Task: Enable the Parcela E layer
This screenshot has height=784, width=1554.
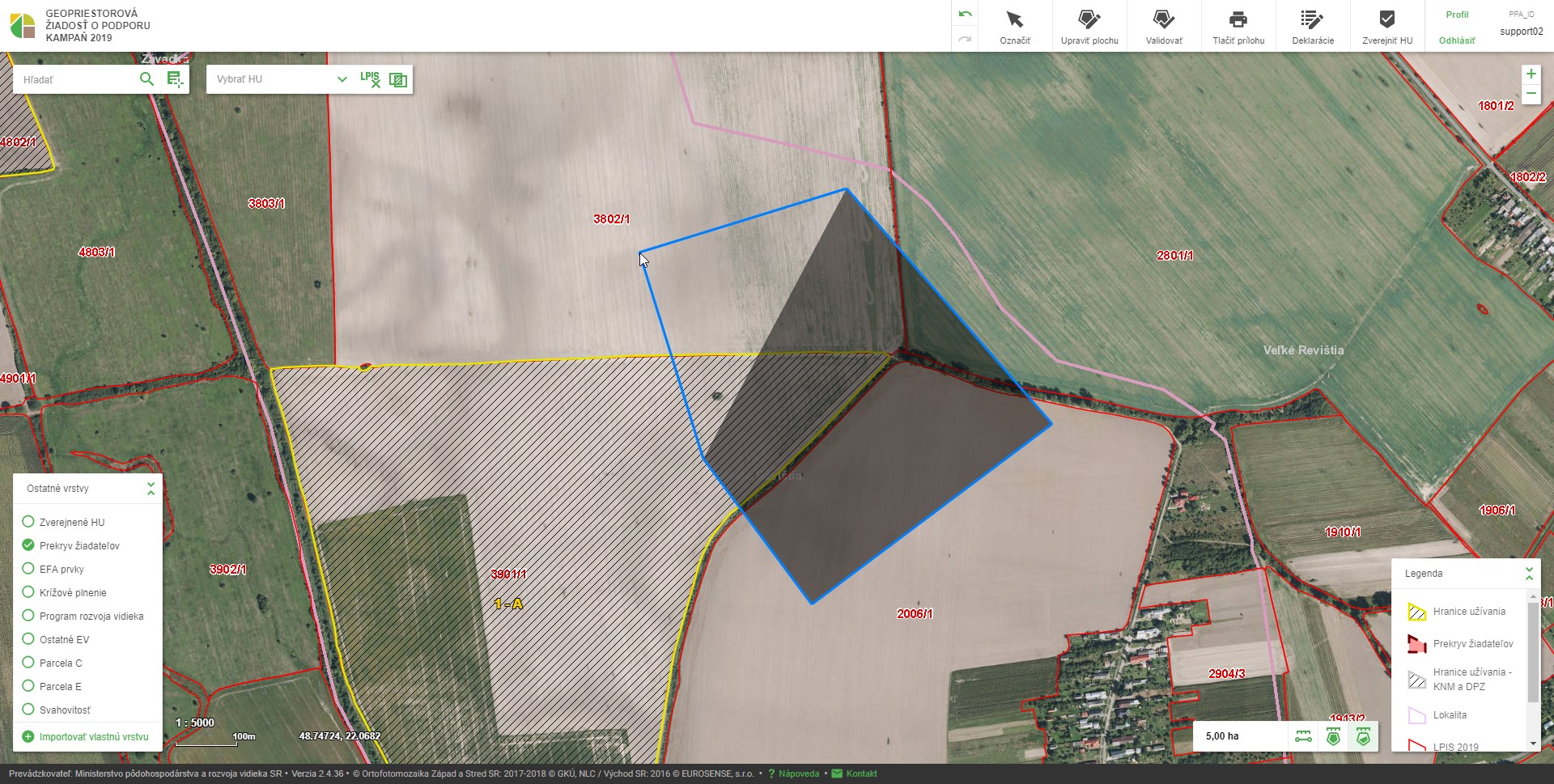Action: tap(28, 686)
